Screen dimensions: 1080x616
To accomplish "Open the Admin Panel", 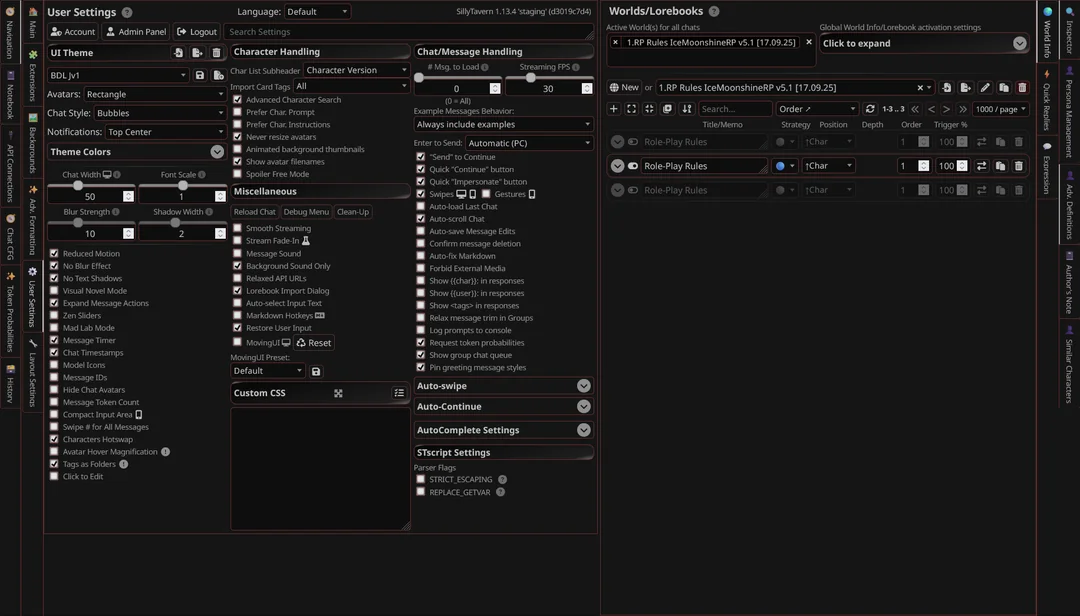I will click(136, 32).
